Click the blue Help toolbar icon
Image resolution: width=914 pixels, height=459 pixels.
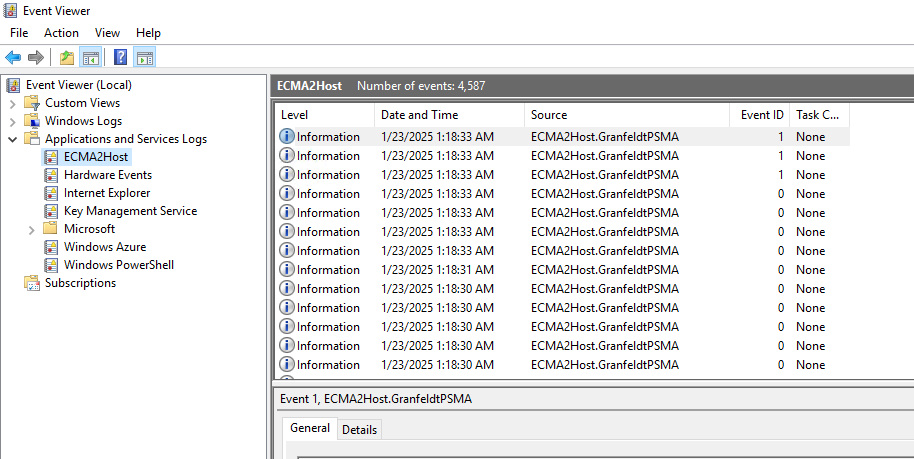(121, 58)
